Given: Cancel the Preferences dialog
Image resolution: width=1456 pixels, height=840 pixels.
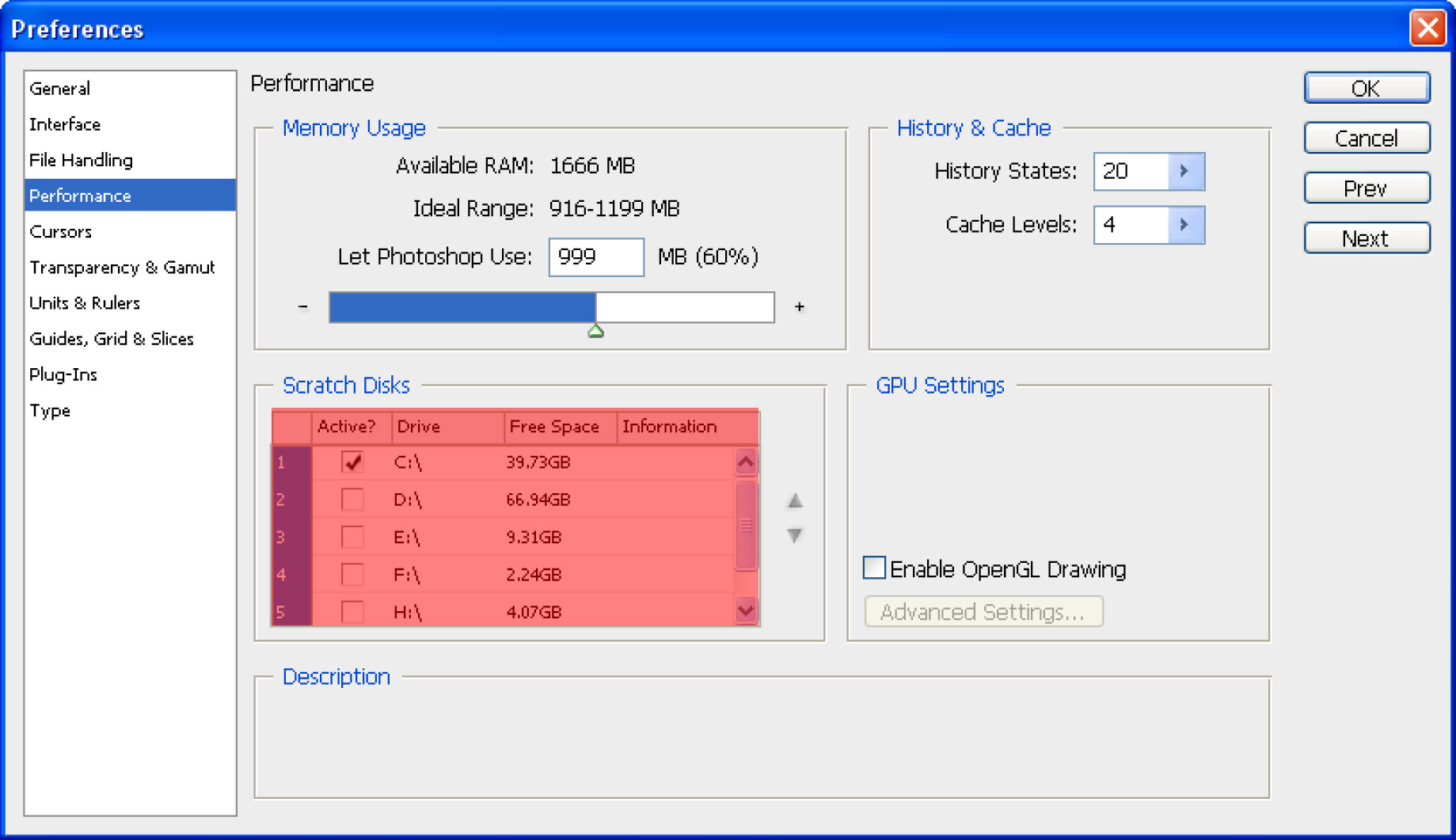Looking at the screenshot, I should (1367, 139).
